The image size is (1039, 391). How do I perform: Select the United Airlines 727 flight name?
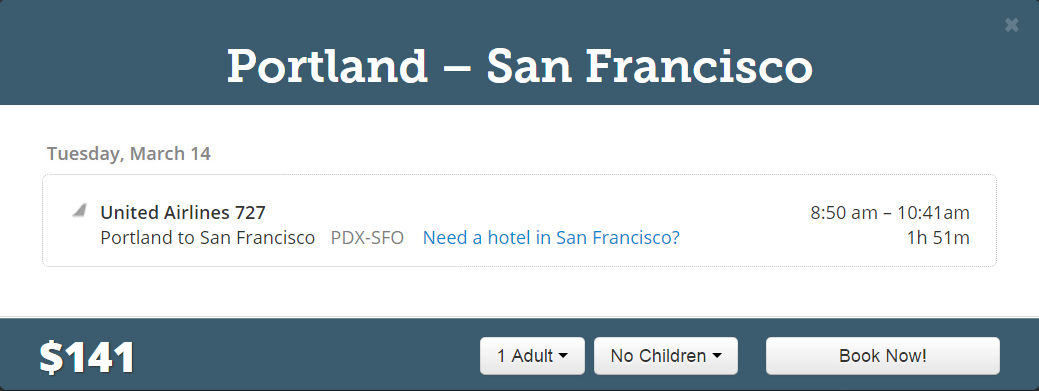coord(183,213)
